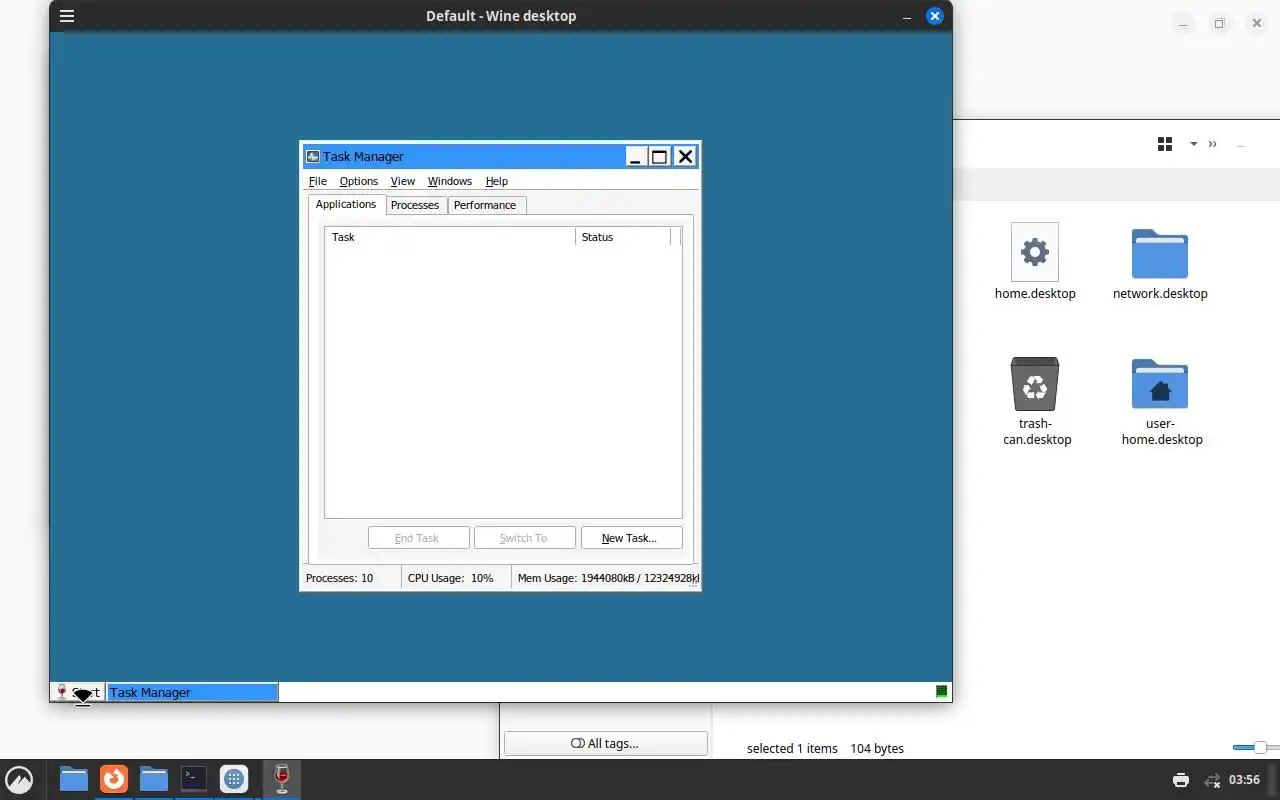
Task: Maximize the Task Manager window
Action: point(660,156)
